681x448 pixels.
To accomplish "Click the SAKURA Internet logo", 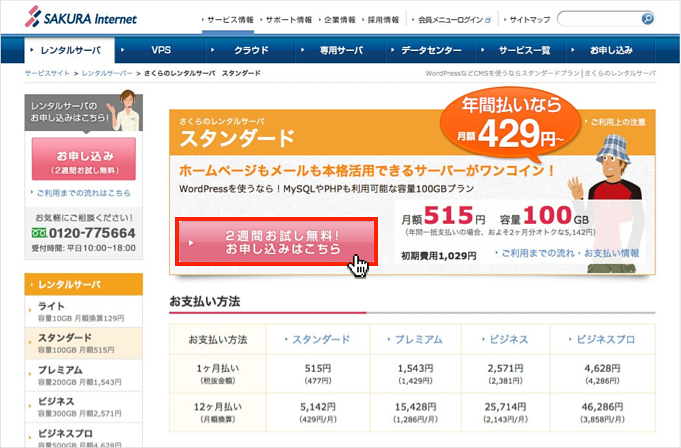I will 81,17.
